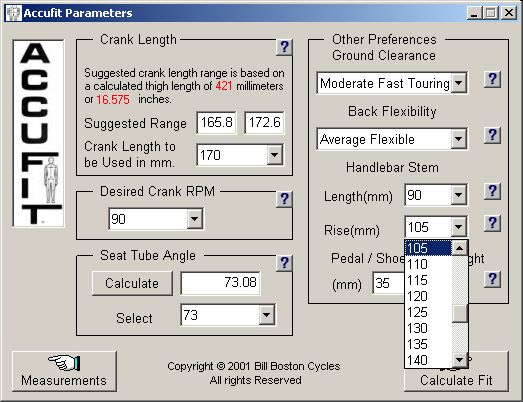Open help for Handlebar Stem Rise

pyautogui.click(x=493, y=224)
